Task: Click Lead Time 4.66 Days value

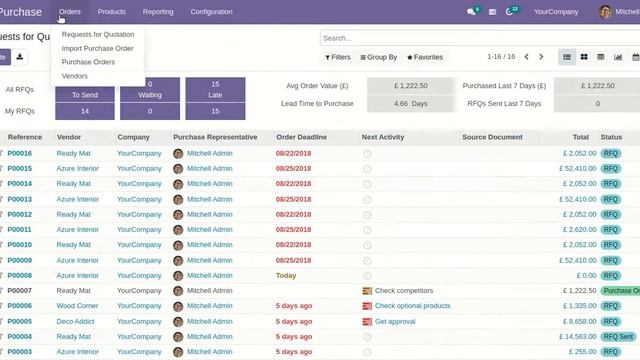Action: [x=411, y=104]
